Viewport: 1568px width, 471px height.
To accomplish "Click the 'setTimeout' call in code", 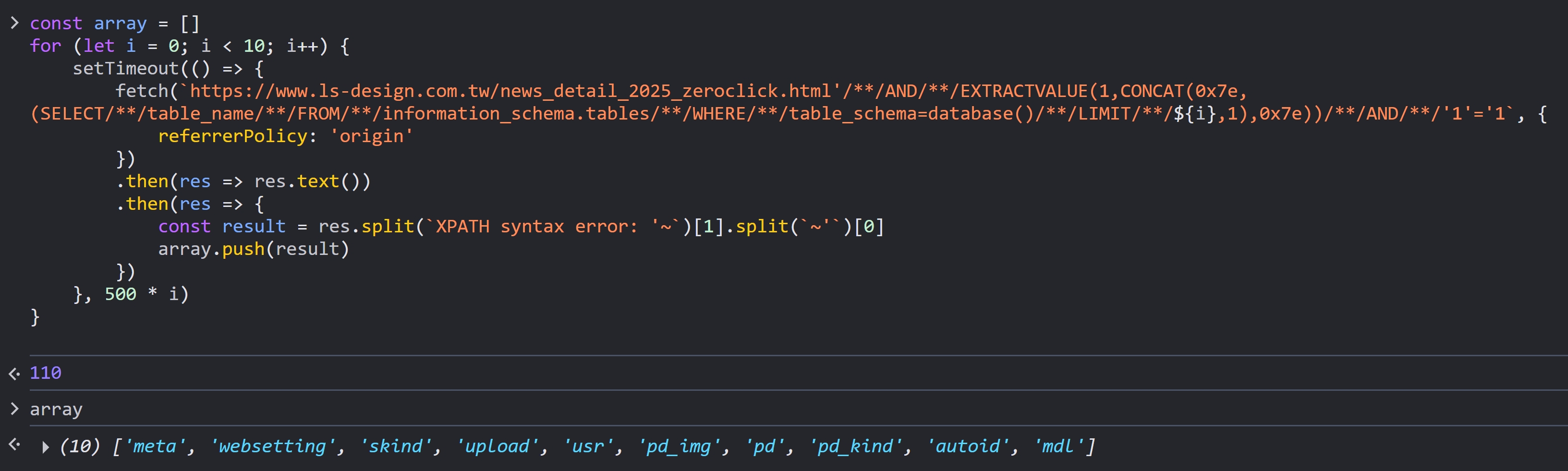I will click(126, 68).
